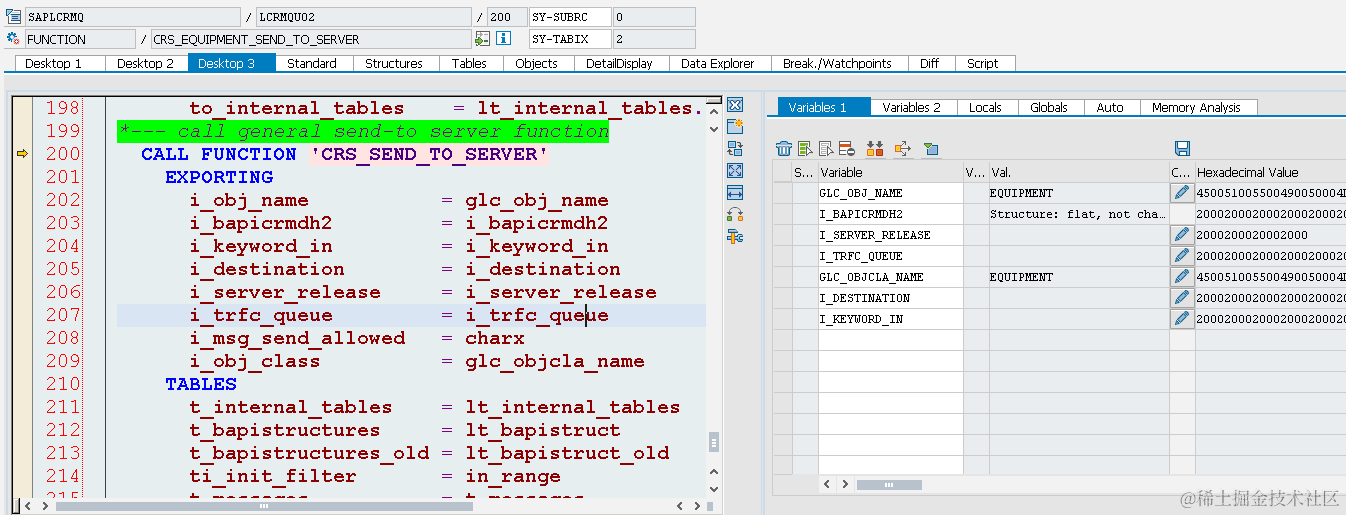Switch to the Desktop 2 tab
Viewport: 1346px width, 515px height.
click(145, 63)
